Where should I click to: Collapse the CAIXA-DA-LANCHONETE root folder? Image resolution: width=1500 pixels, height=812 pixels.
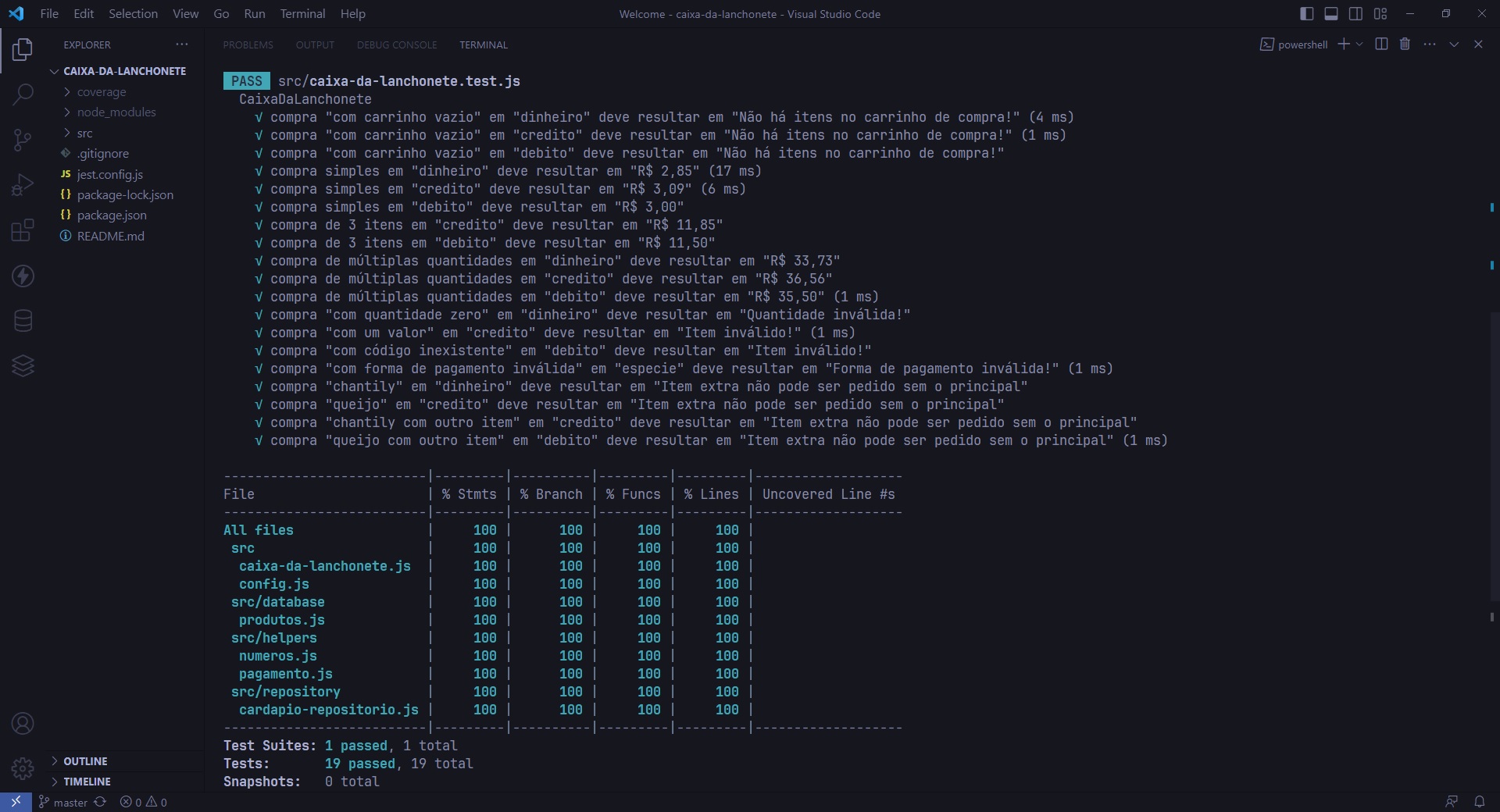125,71
